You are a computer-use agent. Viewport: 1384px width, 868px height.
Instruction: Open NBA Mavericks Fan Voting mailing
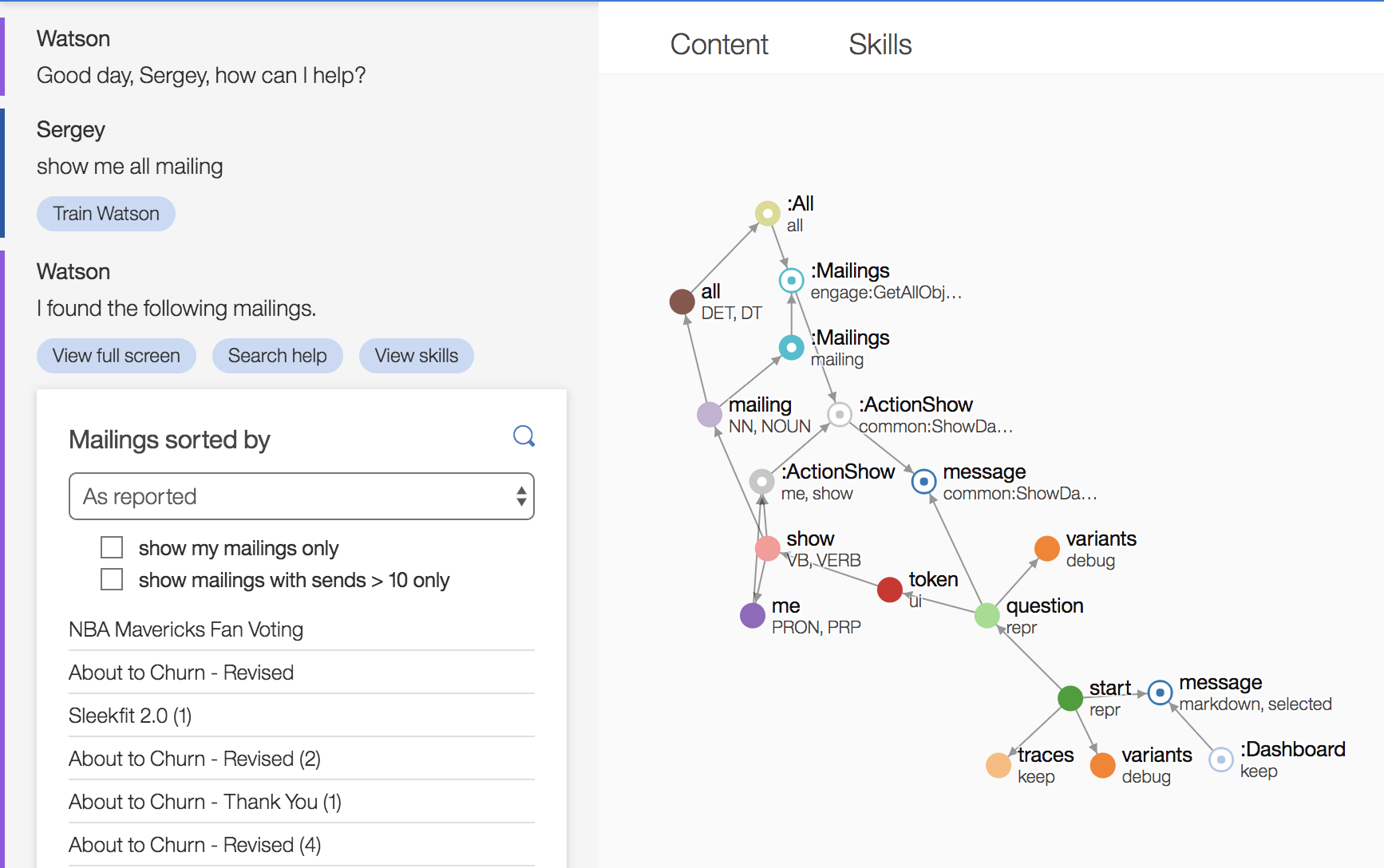pos(186,629)
